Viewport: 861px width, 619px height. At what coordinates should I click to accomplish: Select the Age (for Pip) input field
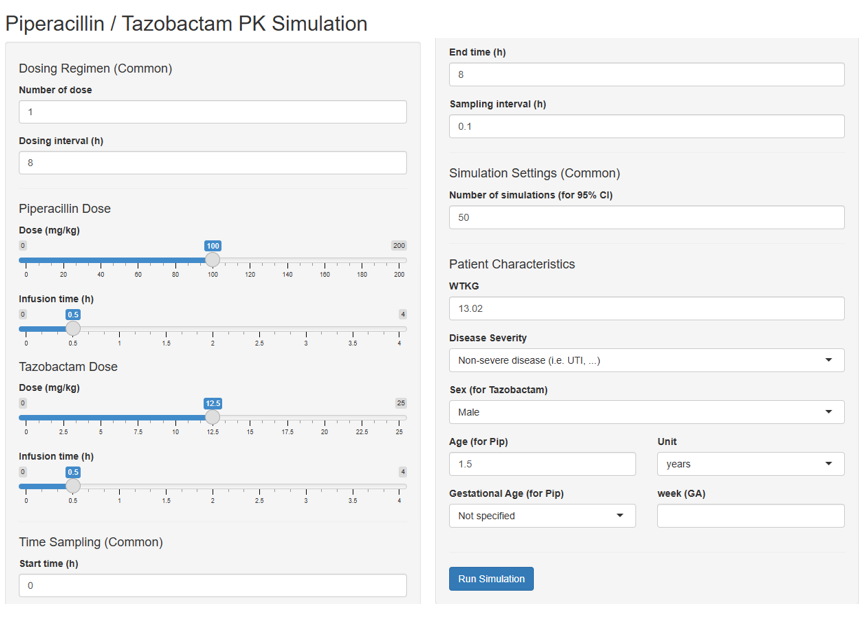tap(542, 464)
